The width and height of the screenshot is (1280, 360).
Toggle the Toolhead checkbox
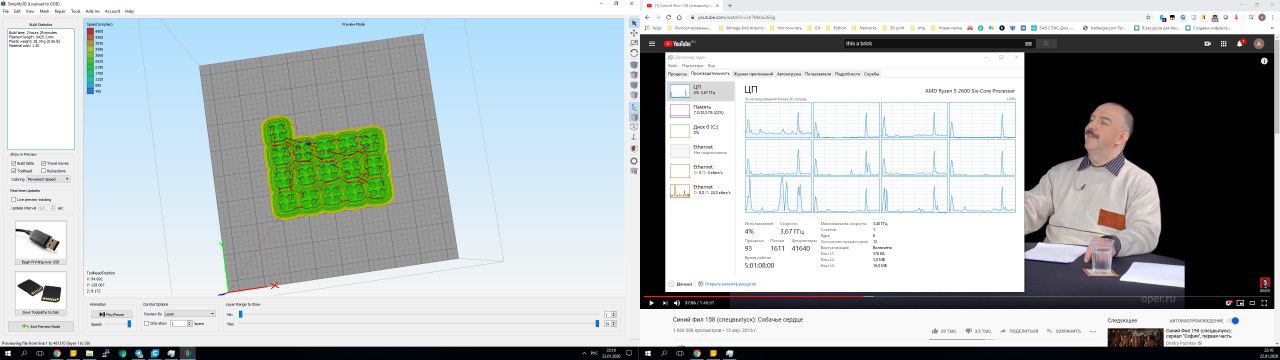pyautogui.click(x=13, y=171)
